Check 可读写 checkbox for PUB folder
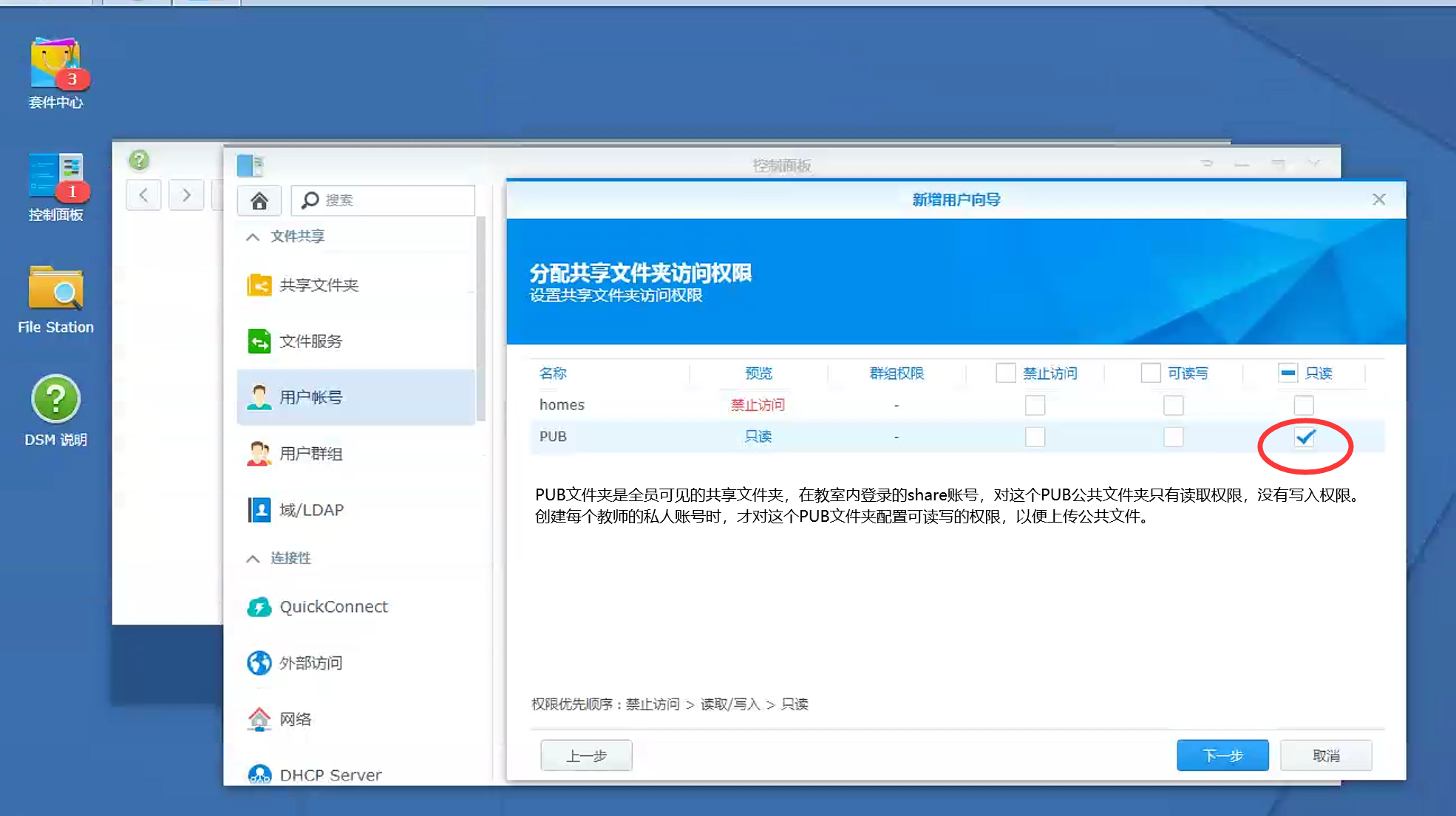Image resolution: width=1456 pixels, height=816 pixels. pyautogui.click(x=1173, y=437)
